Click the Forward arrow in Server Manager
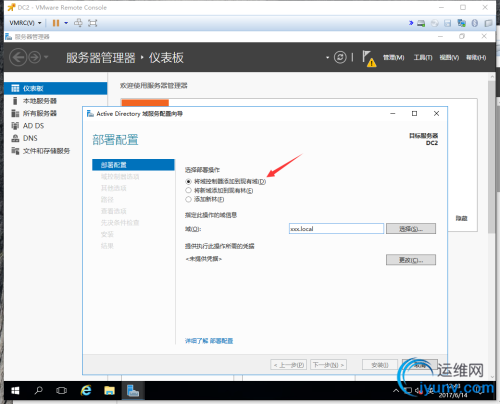The image size is (500, 404). point(35,57)
